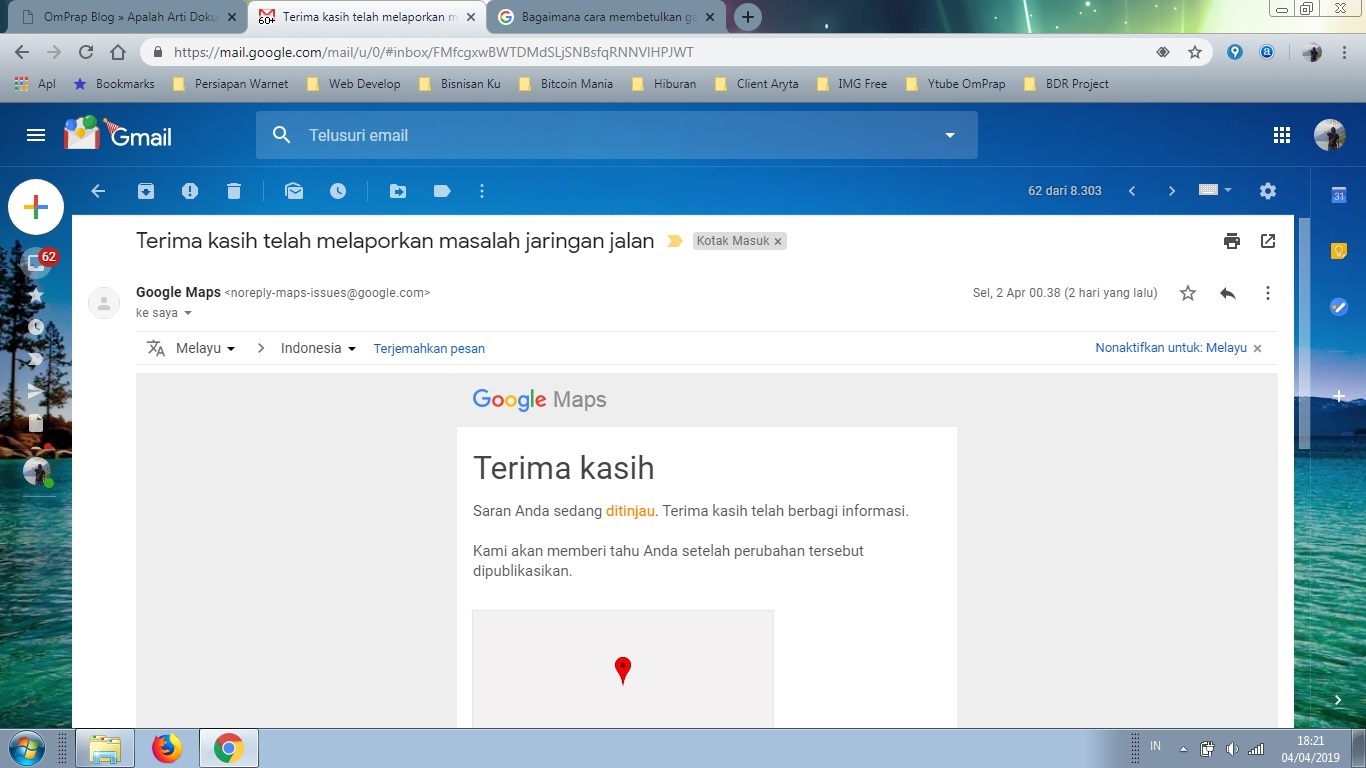Image resolution: width=1366 pixels, height=768 pixels.
Task: Reload the page in Chrome
Action: [x=86, y=52]
